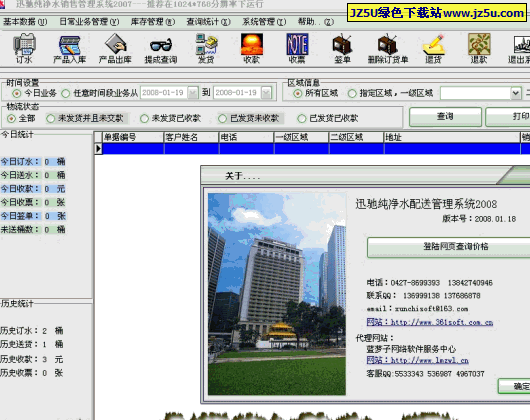Image resolution: width=530 pixels, height=420 pixels.
Task: Expand the start date dropdown
Action: click(x=193, y=93)
